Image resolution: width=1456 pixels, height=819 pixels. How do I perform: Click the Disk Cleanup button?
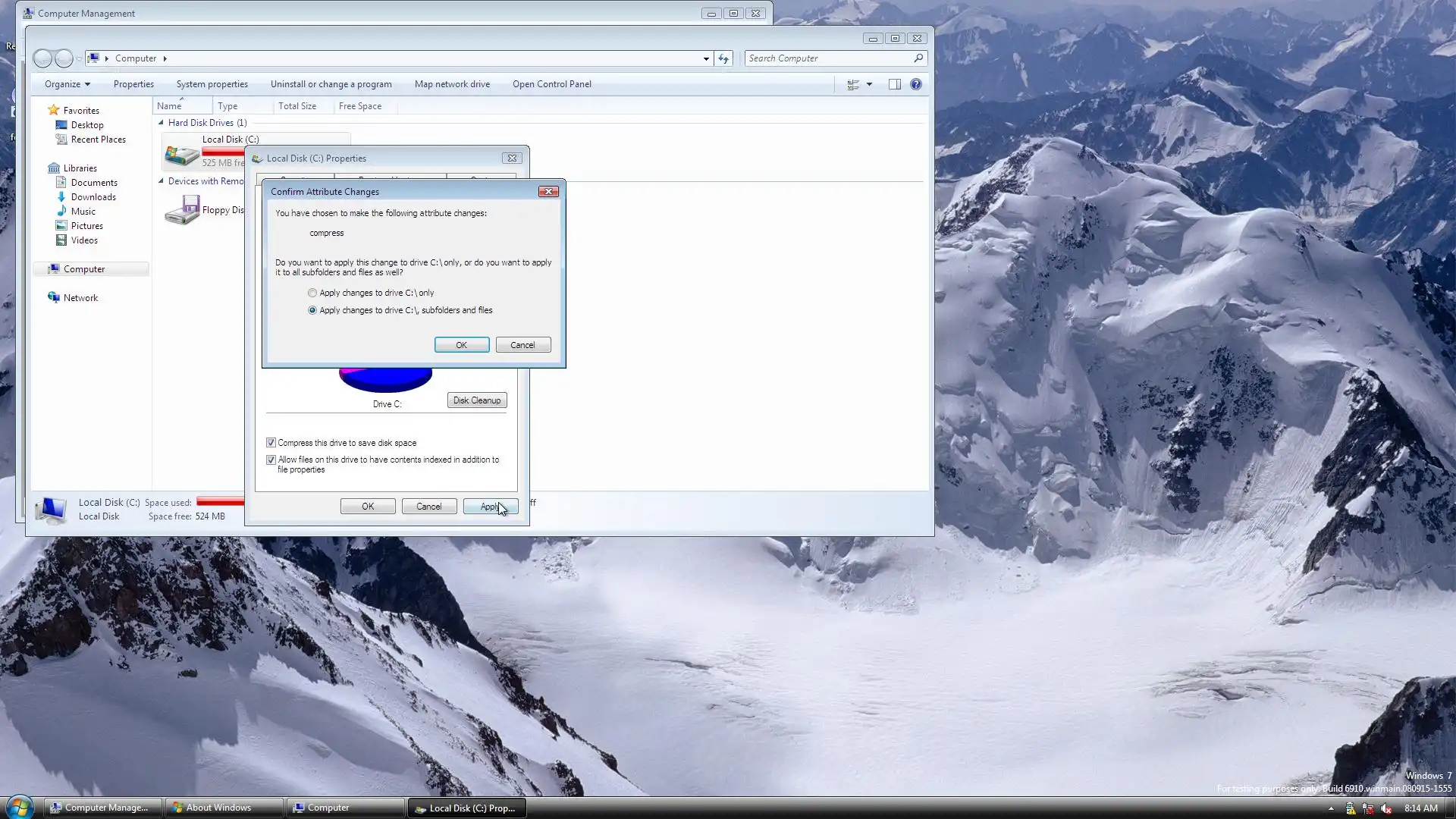476,400
